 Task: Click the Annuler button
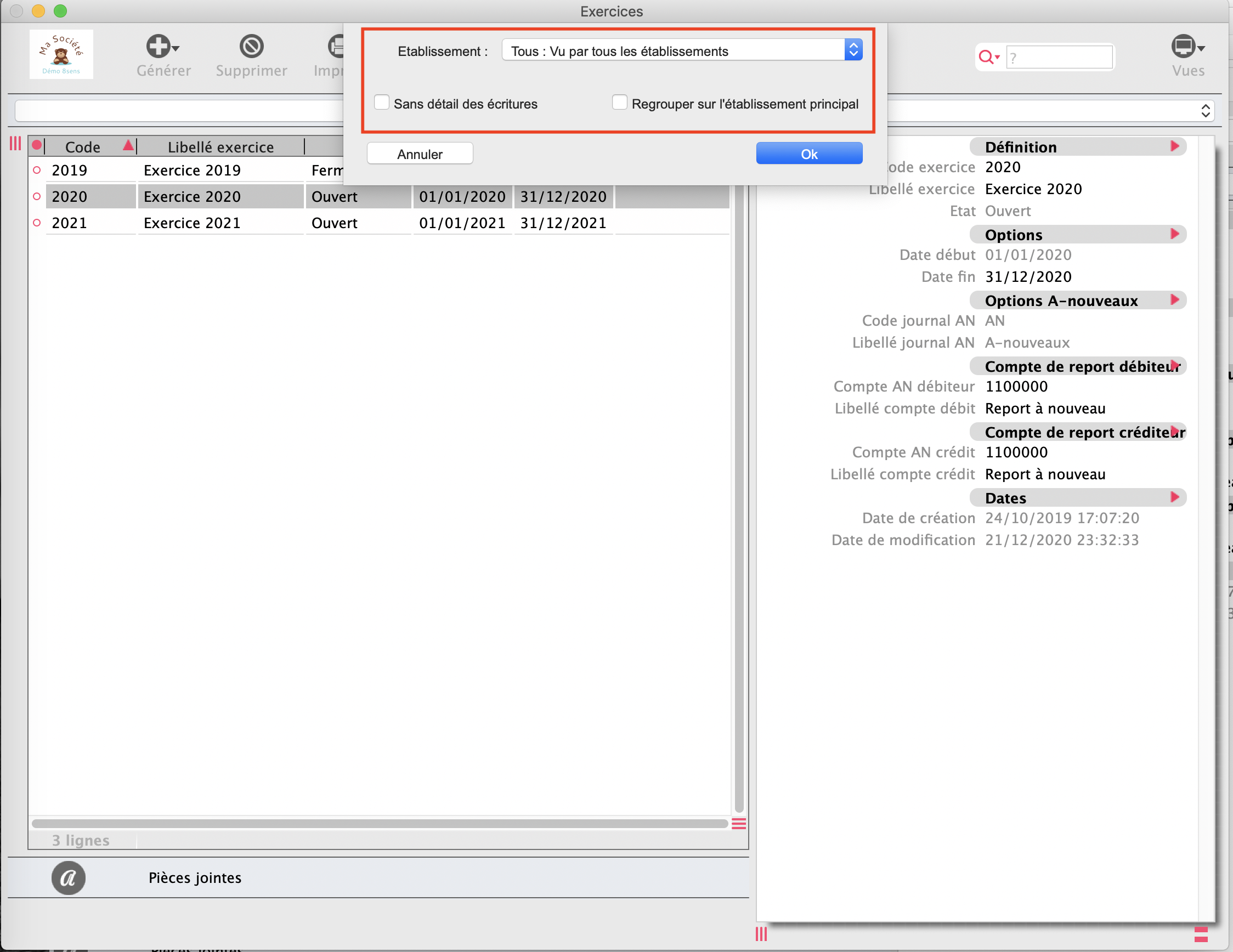pos(420,154)
